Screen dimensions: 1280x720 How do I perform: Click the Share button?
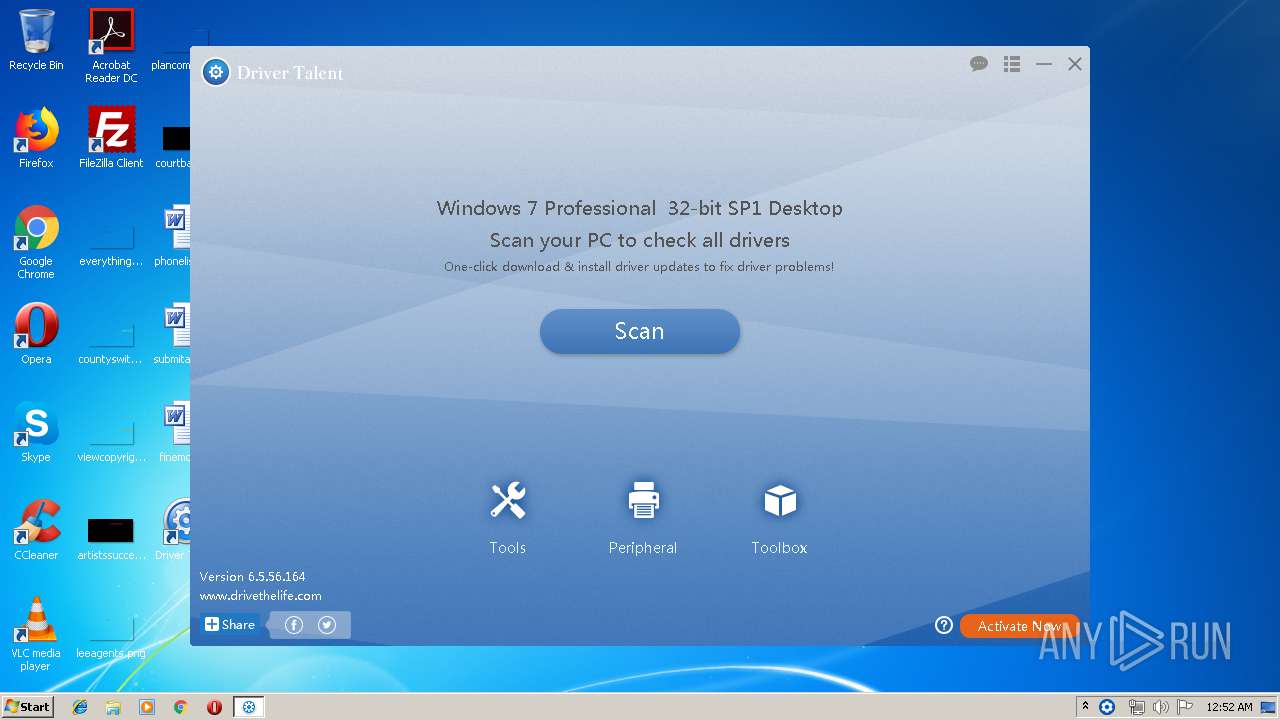tap(230, 625)
